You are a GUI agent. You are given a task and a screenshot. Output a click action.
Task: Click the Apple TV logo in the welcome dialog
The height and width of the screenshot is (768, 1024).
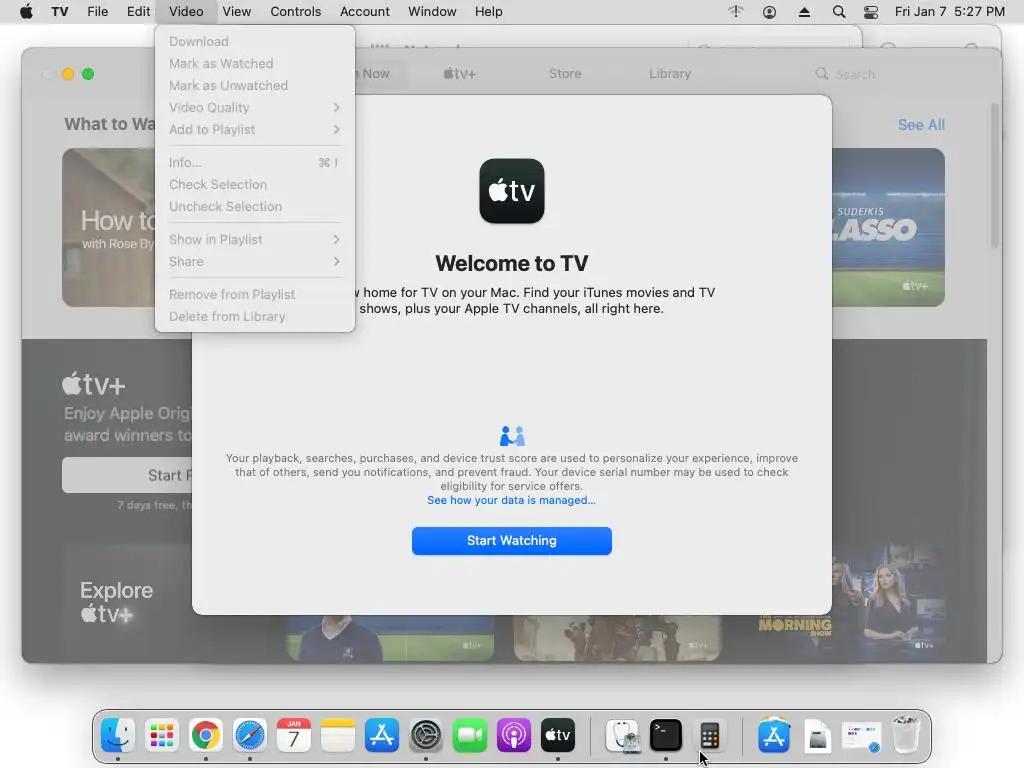tap(512, 191)
